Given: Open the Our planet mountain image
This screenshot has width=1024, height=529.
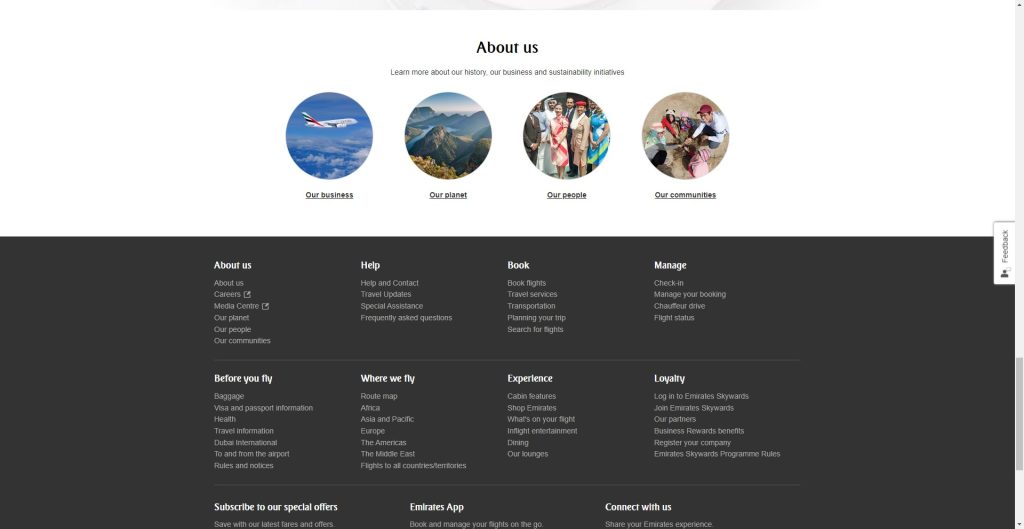Looking at the screenshot, I should (x=448, y=135).
